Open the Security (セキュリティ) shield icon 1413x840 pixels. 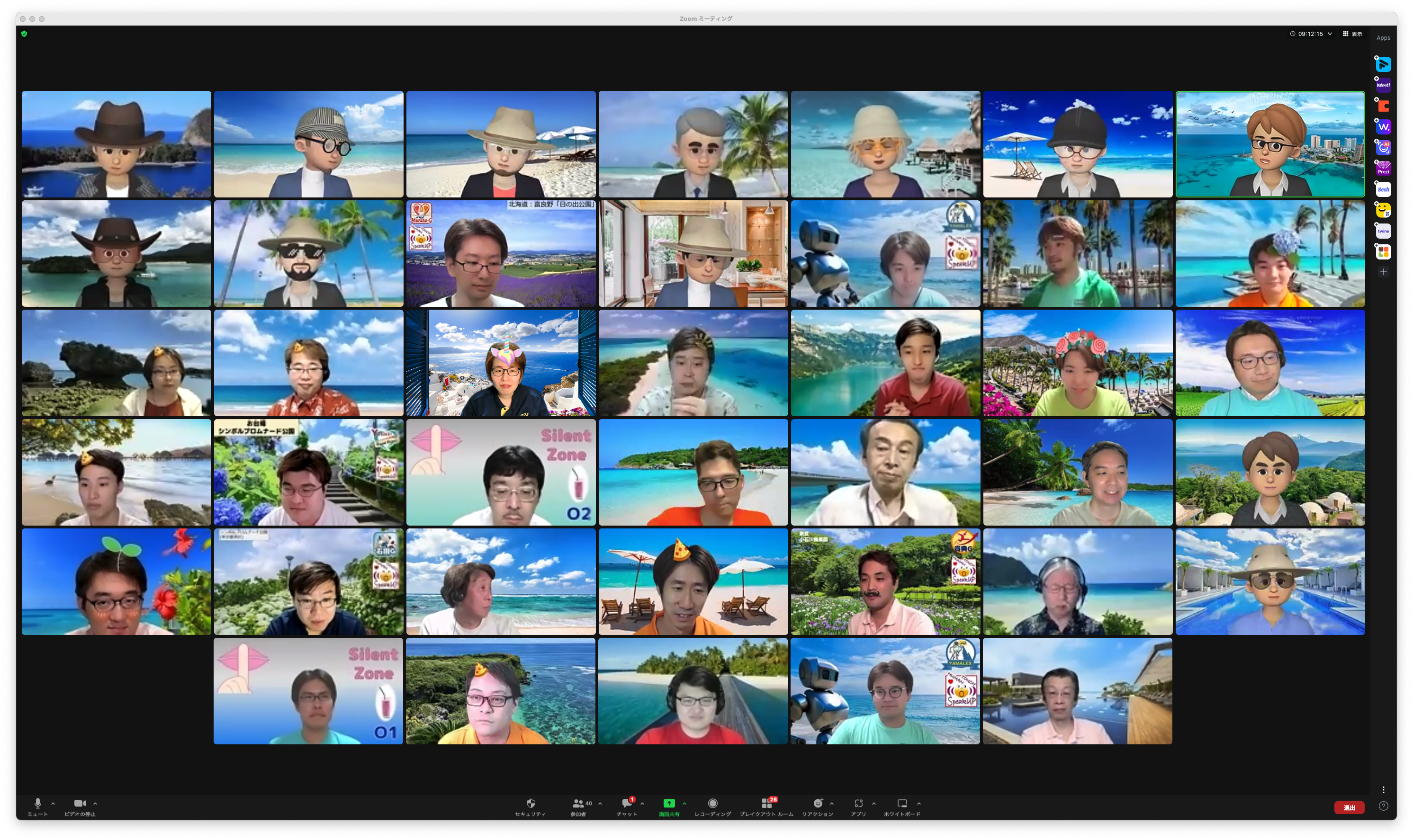(531, 804)
